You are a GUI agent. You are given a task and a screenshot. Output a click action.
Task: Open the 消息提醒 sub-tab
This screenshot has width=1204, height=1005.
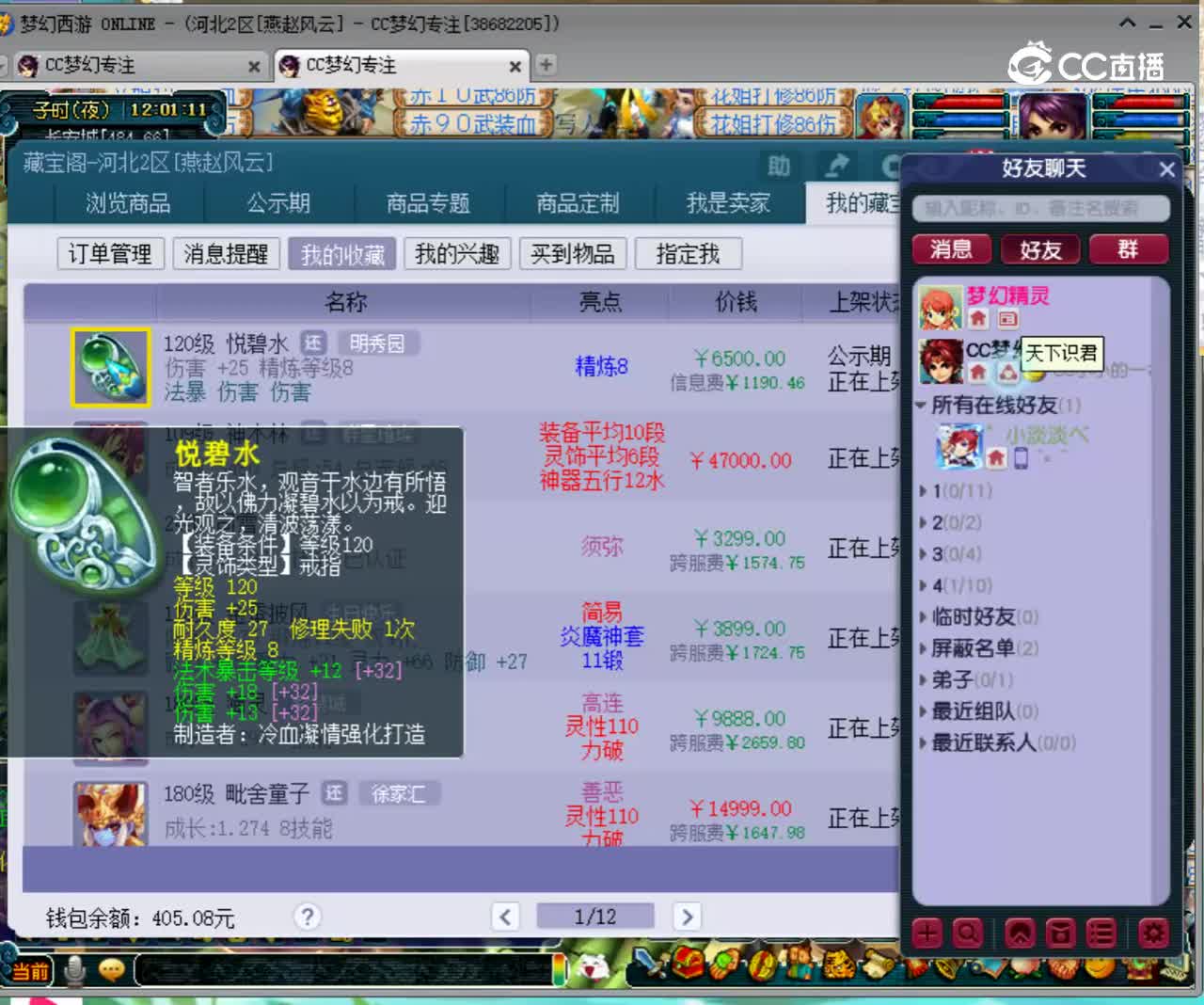(x=226, y=254)
